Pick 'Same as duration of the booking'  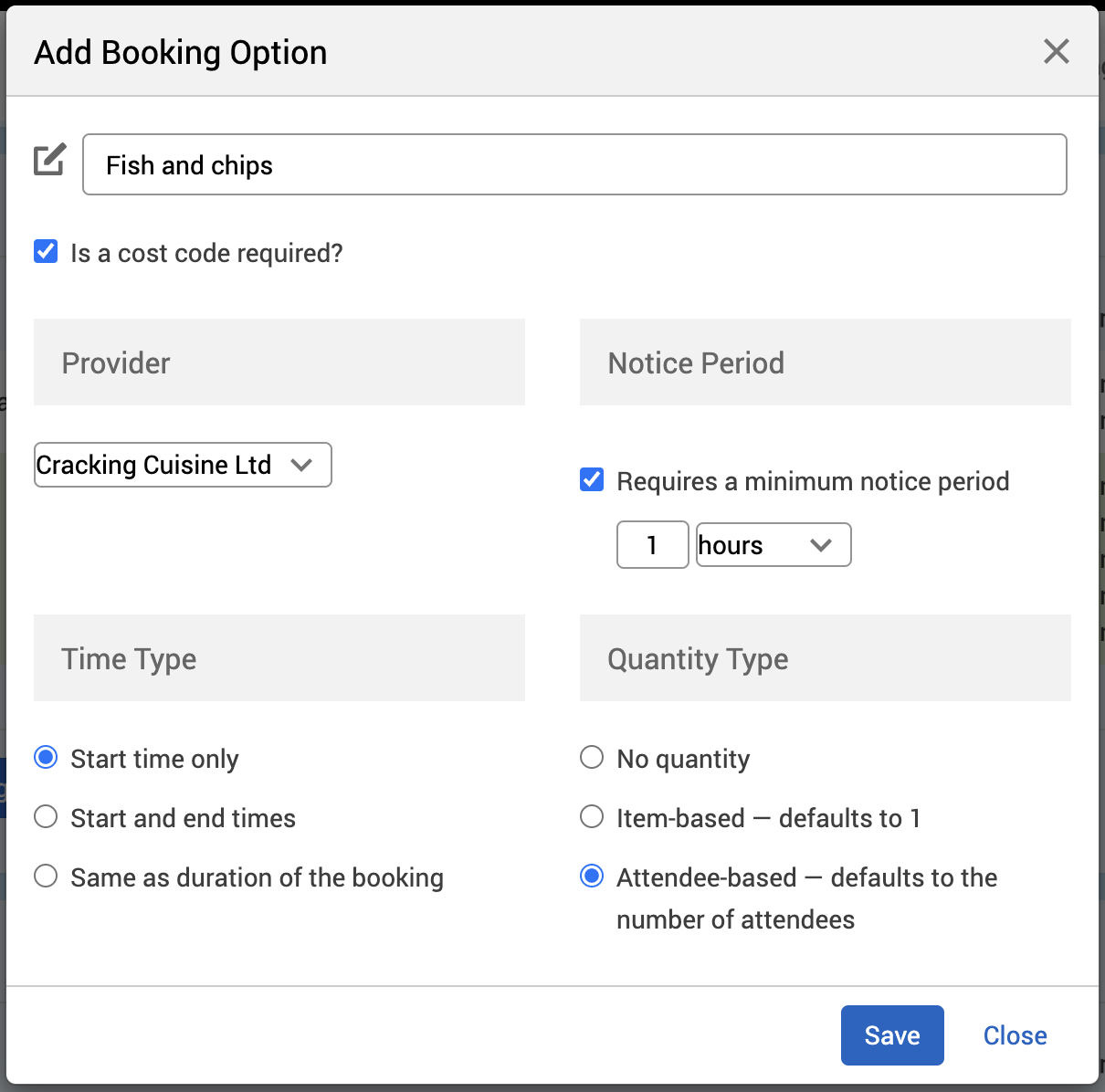46,877
